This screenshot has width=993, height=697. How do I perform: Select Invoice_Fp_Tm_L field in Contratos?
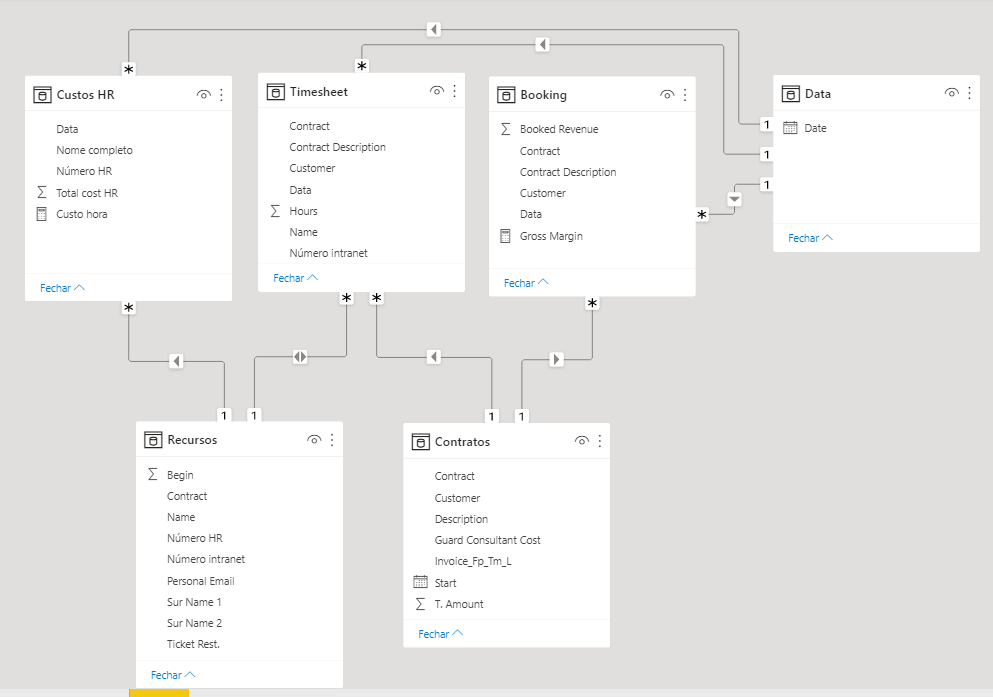[x=473, y=561]
